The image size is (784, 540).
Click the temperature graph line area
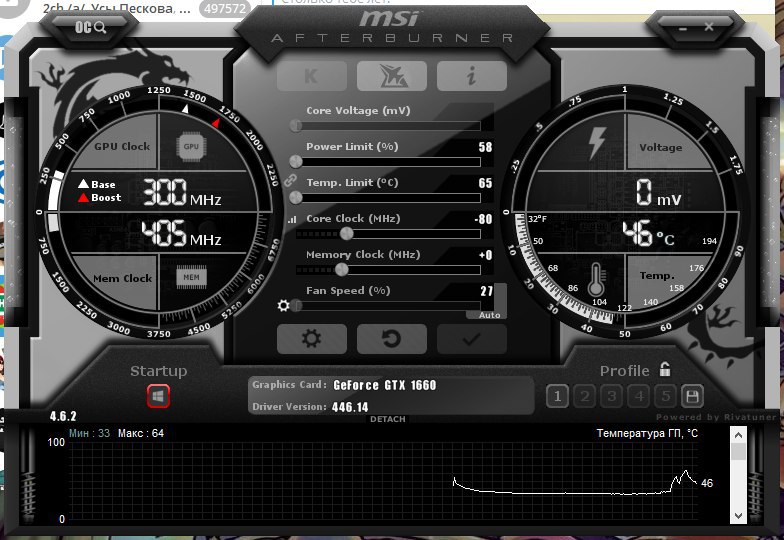tap(382, 480)
